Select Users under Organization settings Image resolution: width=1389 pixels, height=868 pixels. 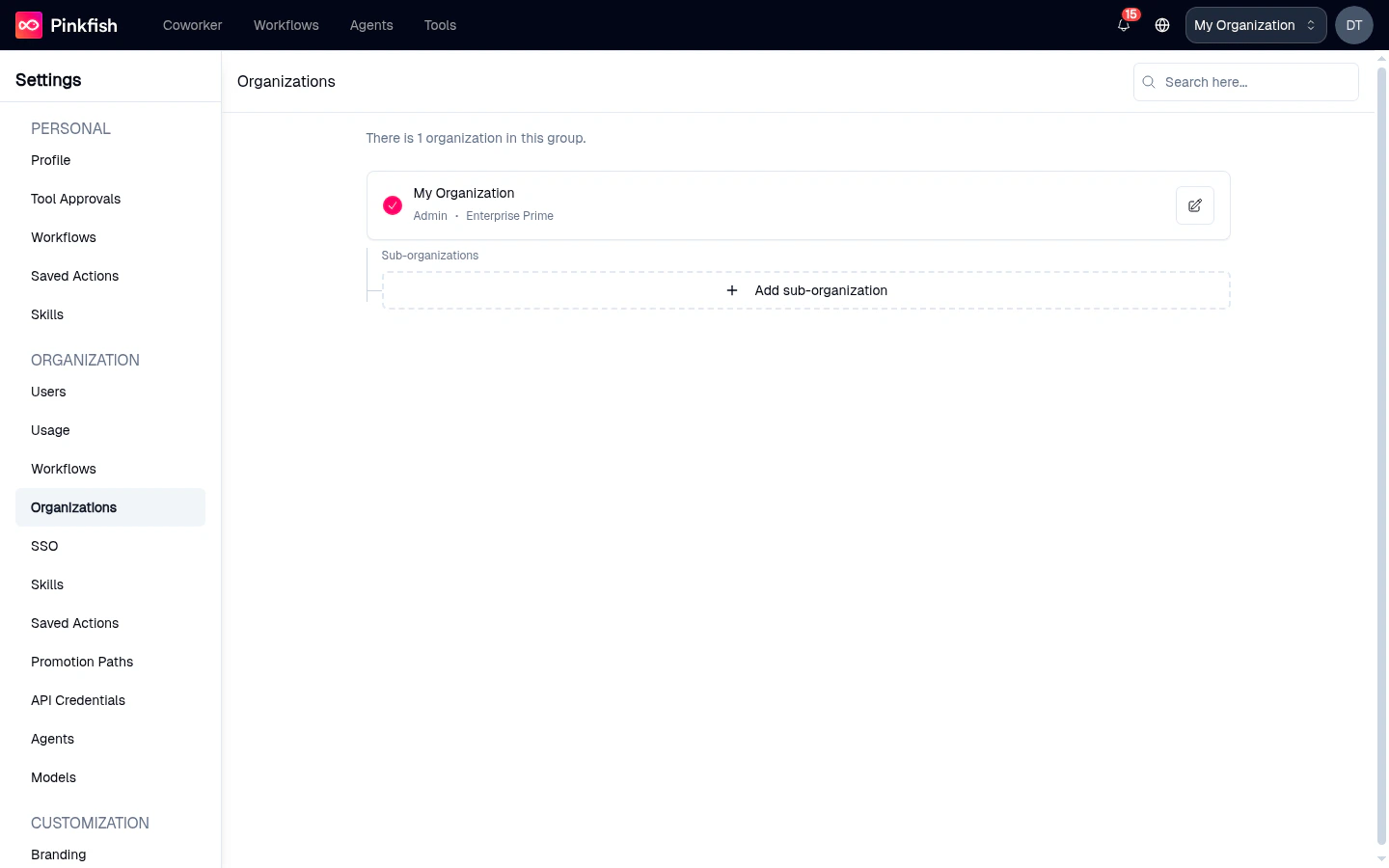coord(48,392)
